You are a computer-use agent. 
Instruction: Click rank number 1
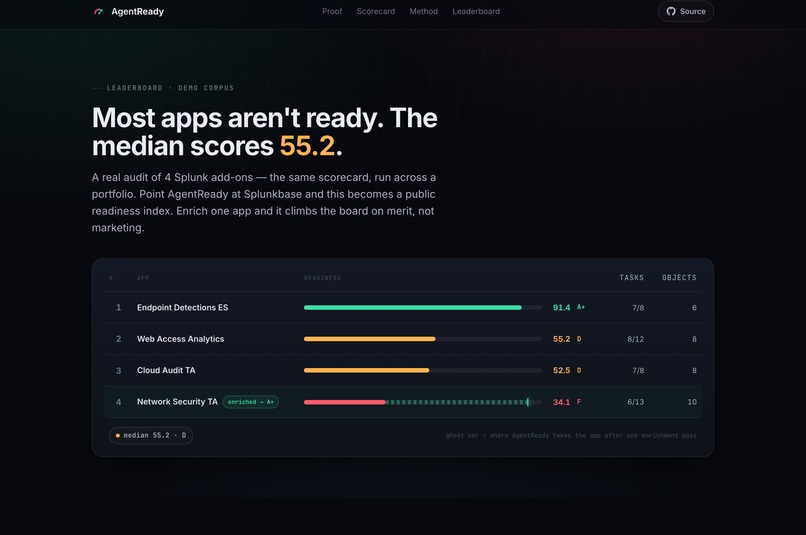118,307
